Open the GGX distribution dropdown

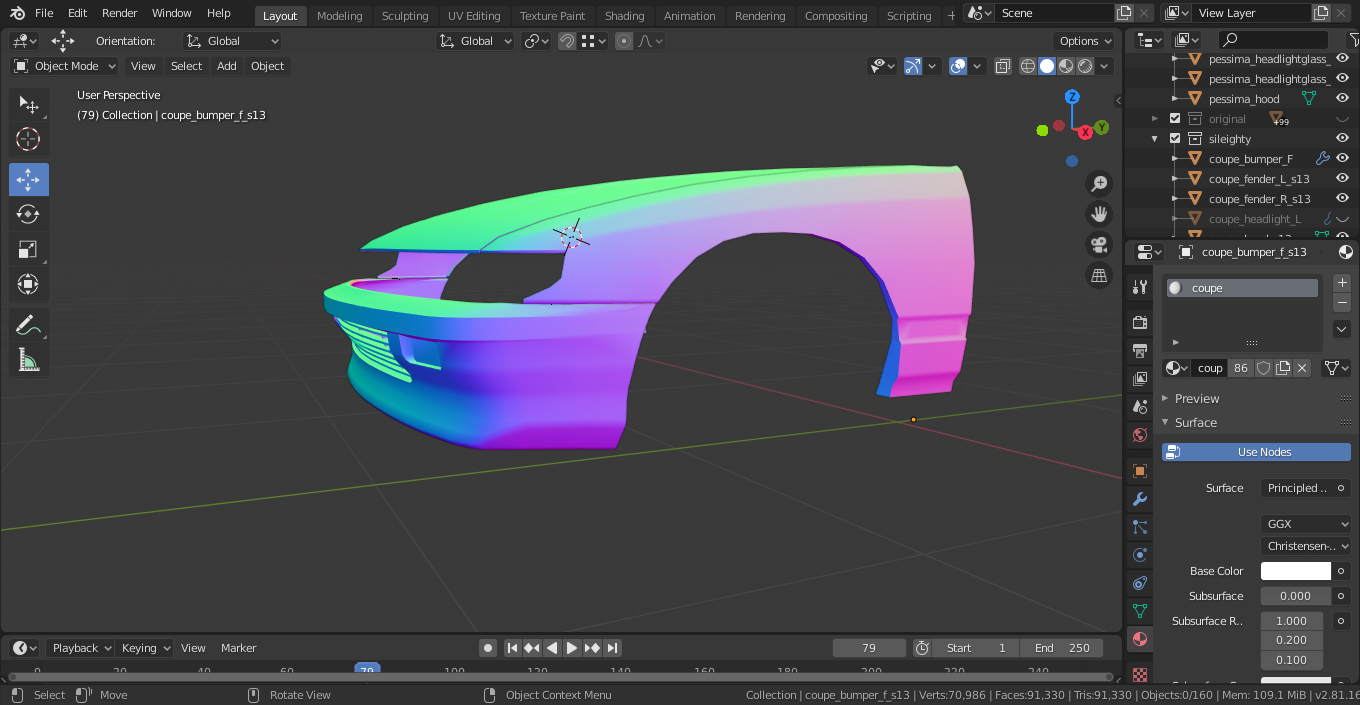pos(1306,524)
